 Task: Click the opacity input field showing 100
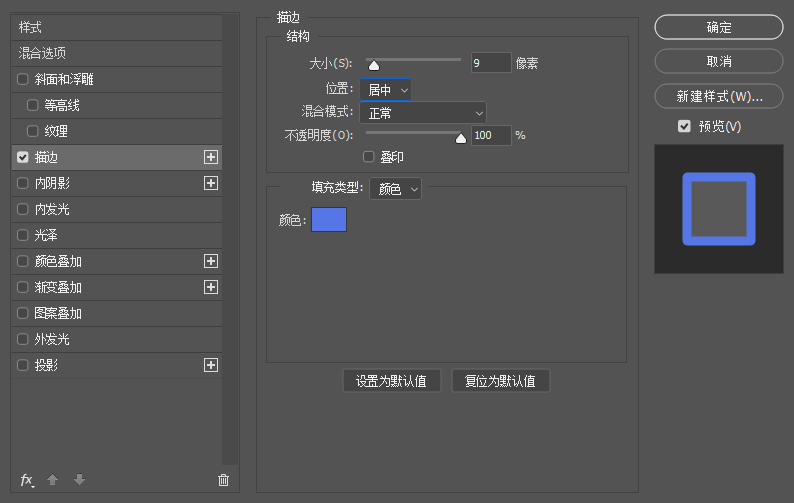pyautogui.click(x=491, y=135)
